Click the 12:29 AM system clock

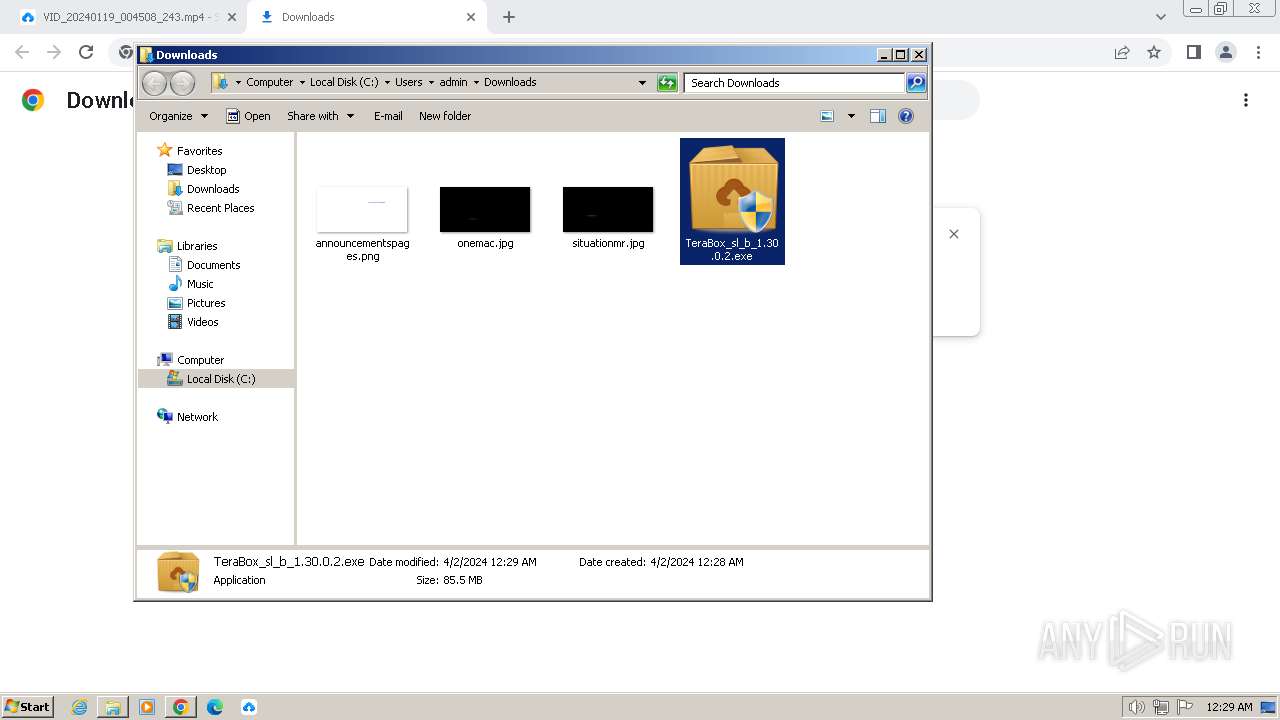pyautogui.click(x=1230, y=707)
